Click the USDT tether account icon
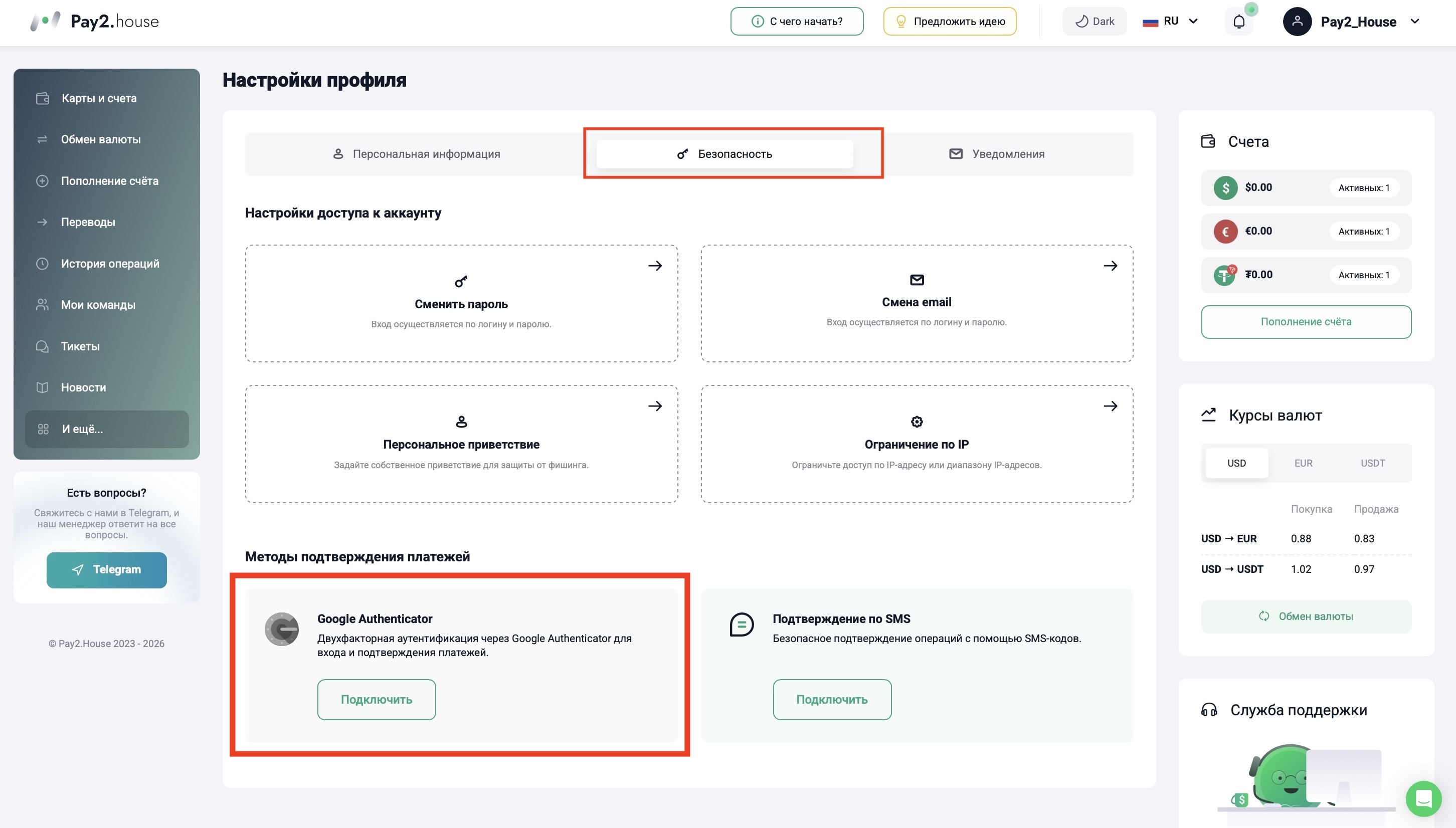The width and height of the screenshot is (1456, 828). pyautogui.click(x=1225, y=275)
